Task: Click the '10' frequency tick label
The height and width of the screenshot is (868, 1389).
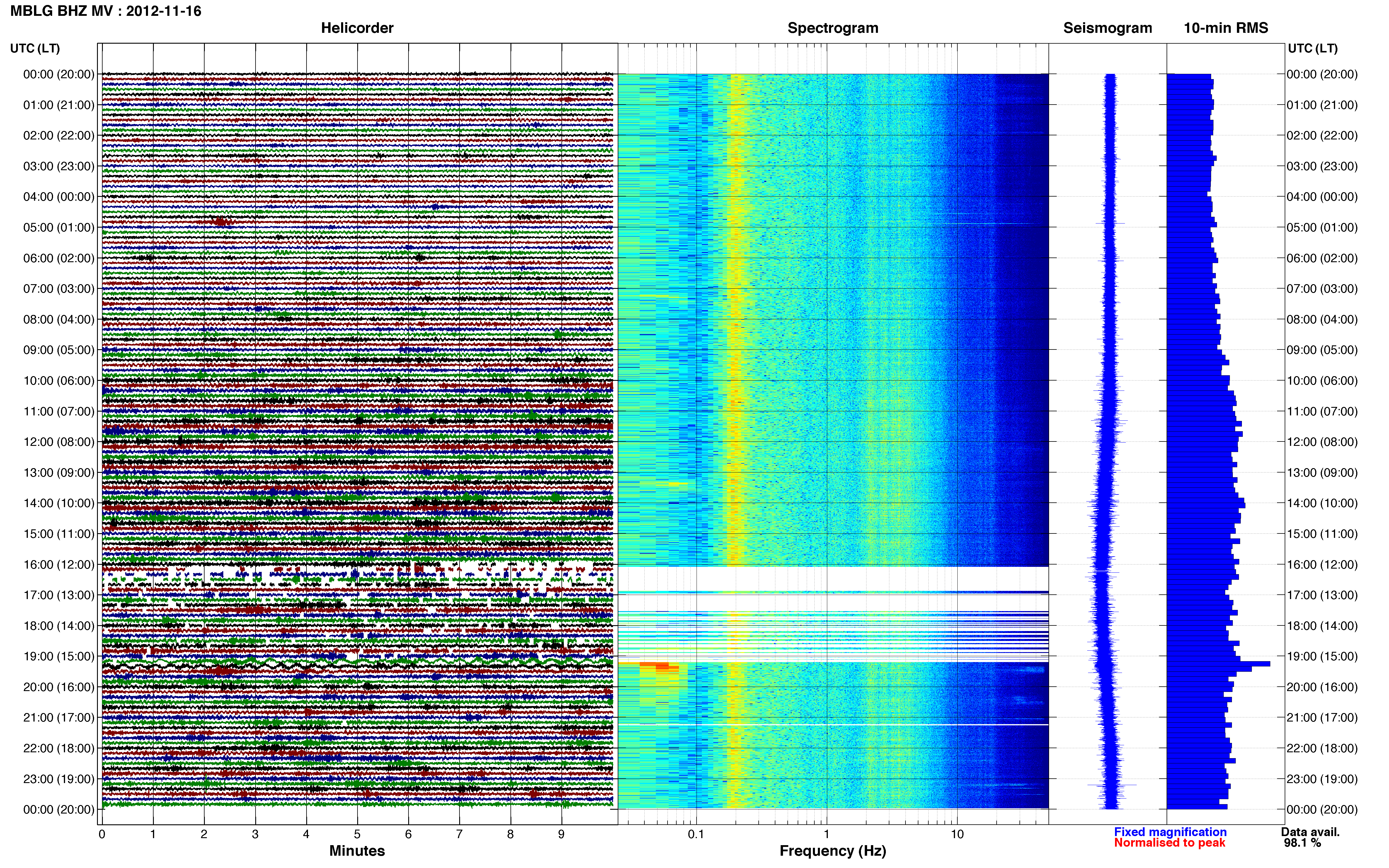Action: (957, 834)
